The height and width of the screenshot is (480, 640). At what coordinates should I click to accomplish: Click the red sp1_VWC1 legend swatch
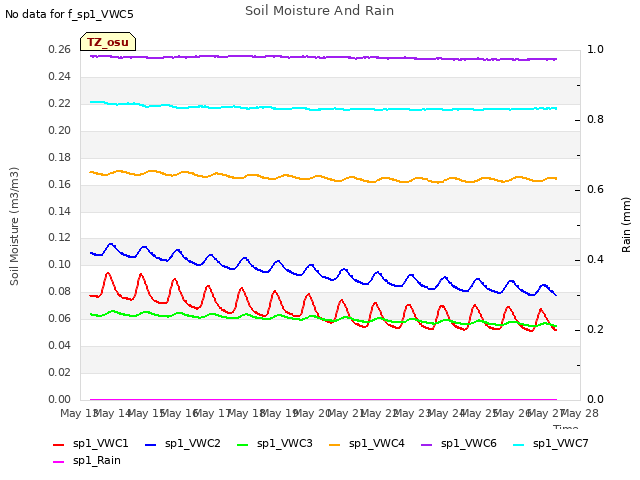point(59,444)
